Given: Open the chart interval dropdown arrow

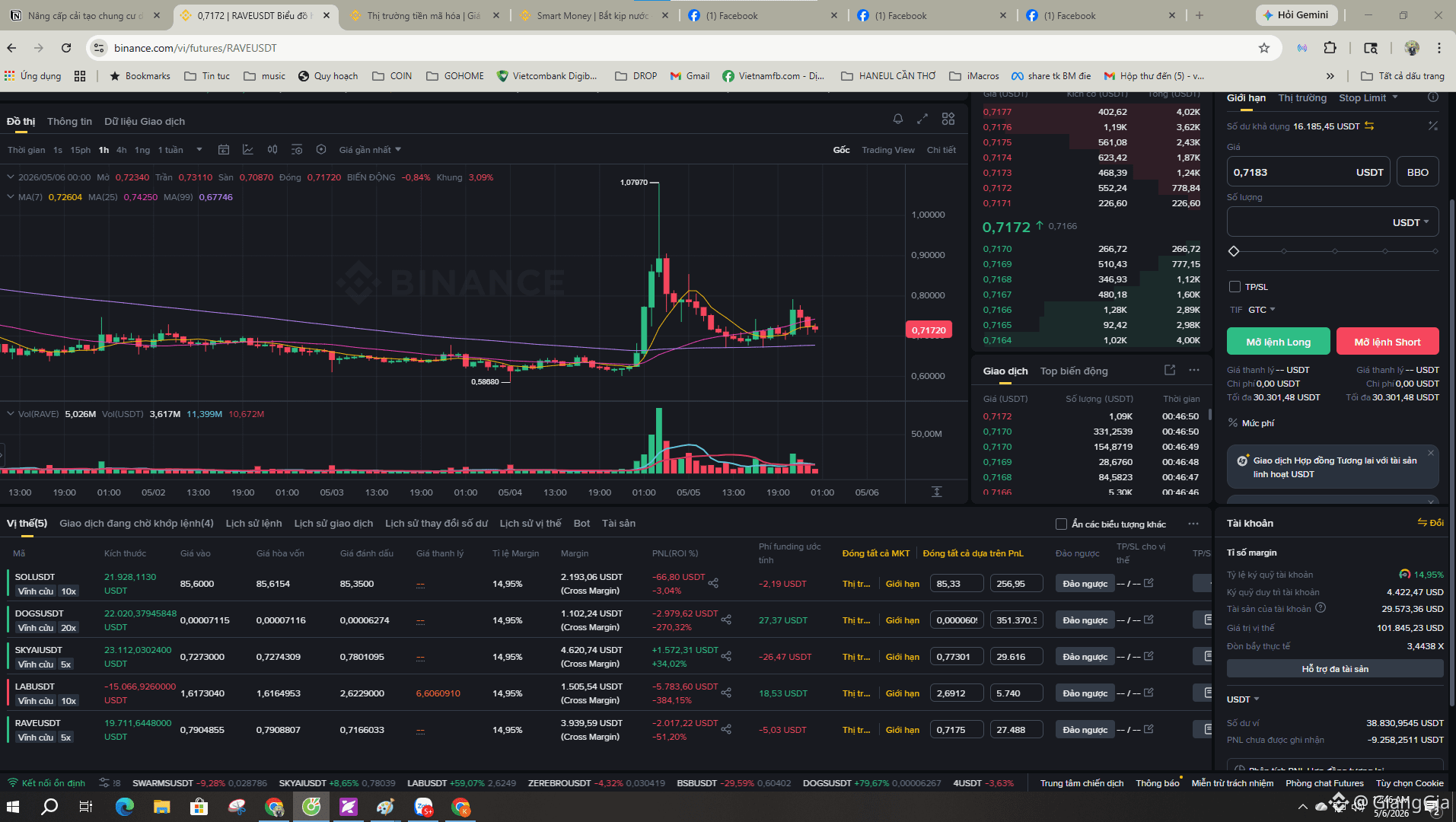Looking at the screenshot, I should (x=199, y=150).
